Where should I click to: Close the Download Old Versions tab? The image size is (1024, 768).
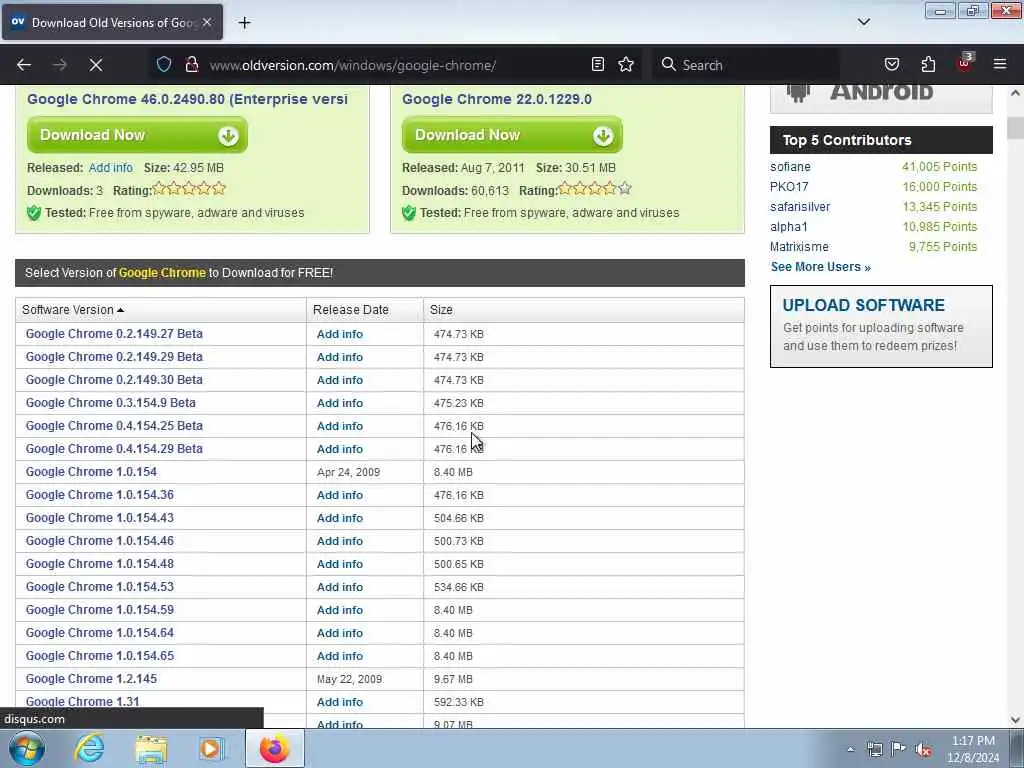coord(207,22)
